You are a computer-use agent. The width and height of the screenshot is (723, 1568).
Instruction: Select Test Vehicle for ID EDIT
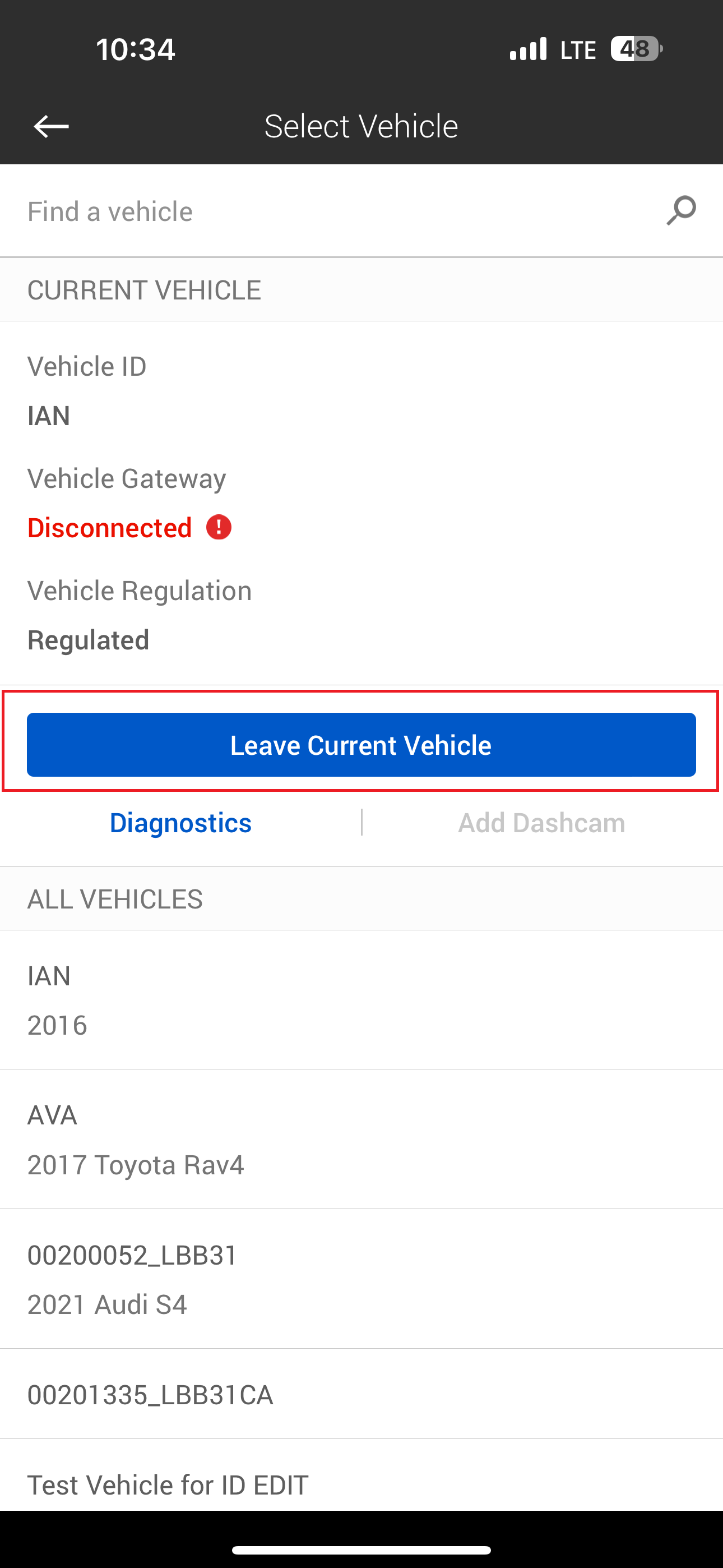pyautogui.click(x=361, y=1484)
